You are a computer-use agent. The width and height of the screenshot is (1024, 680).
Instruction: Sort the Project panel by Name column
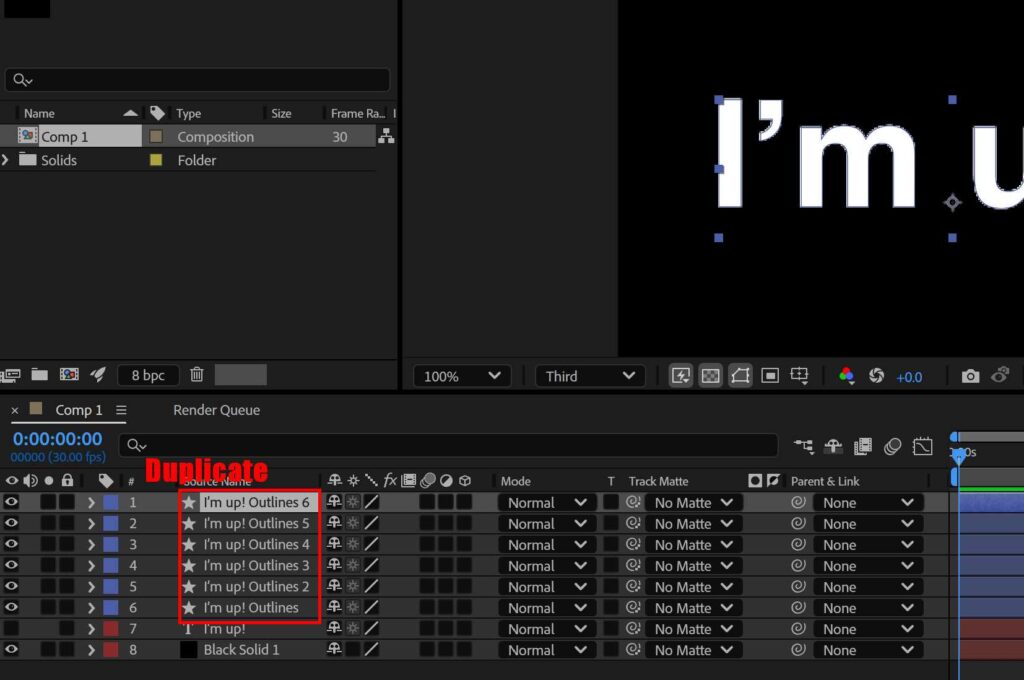(39, 113)
